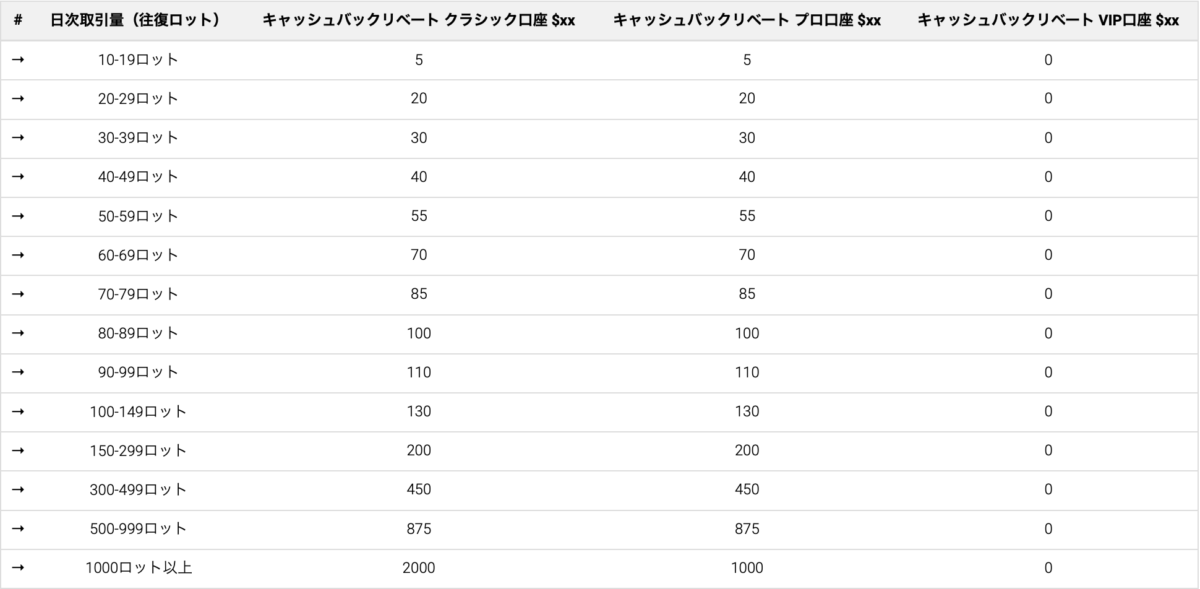Select the 40-49ロット volume cell
Screen dimensions: 1200x589
(x=138, y=177)
